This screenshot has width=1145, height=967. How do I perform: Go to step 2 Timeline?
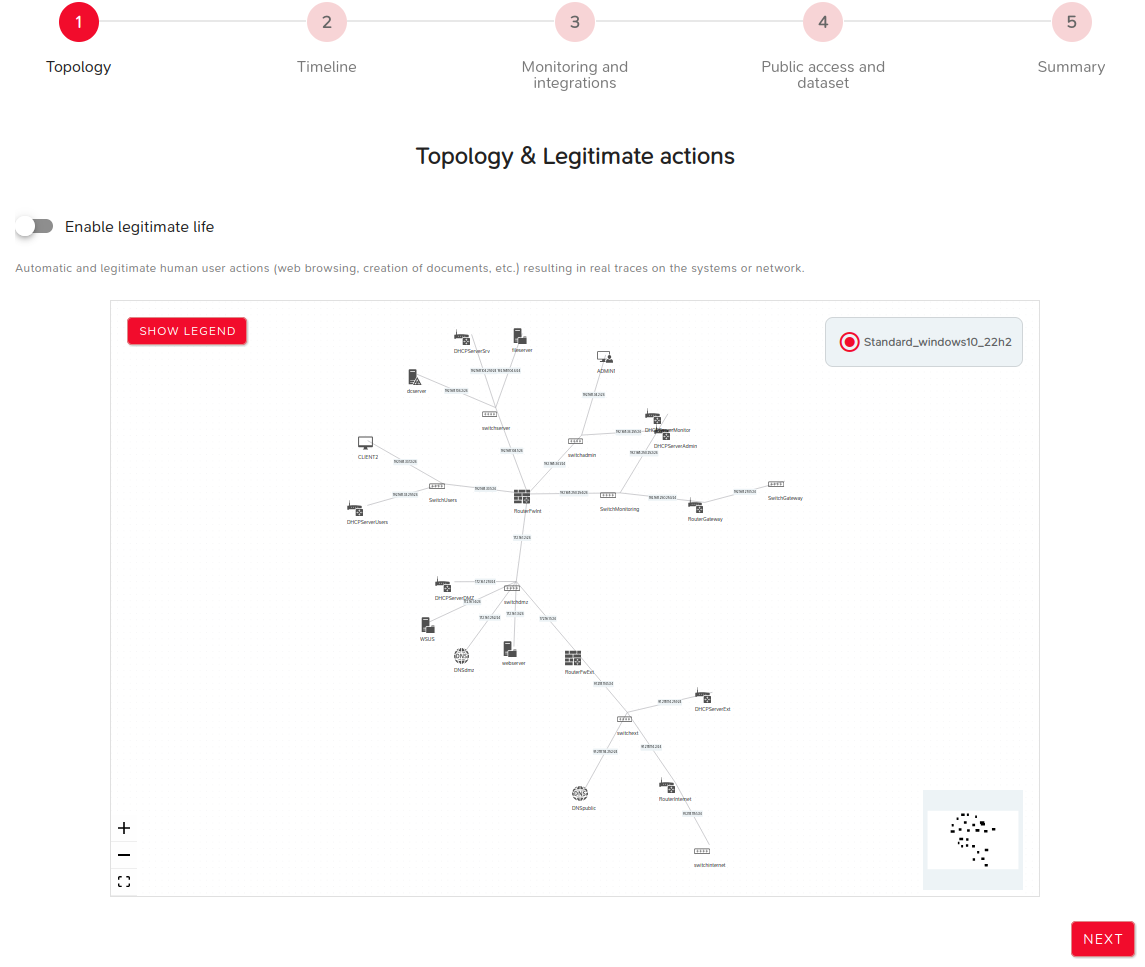(326, 23)
